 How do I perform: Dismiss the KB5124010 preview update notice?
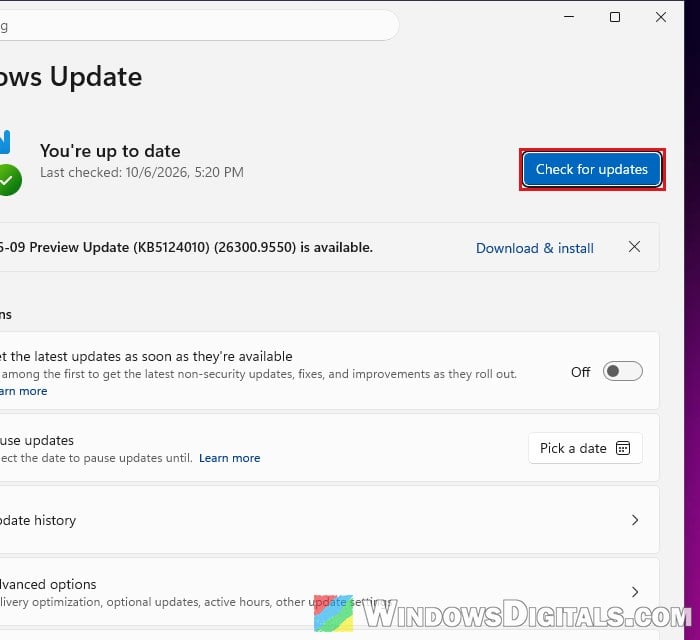coord(634,247)
